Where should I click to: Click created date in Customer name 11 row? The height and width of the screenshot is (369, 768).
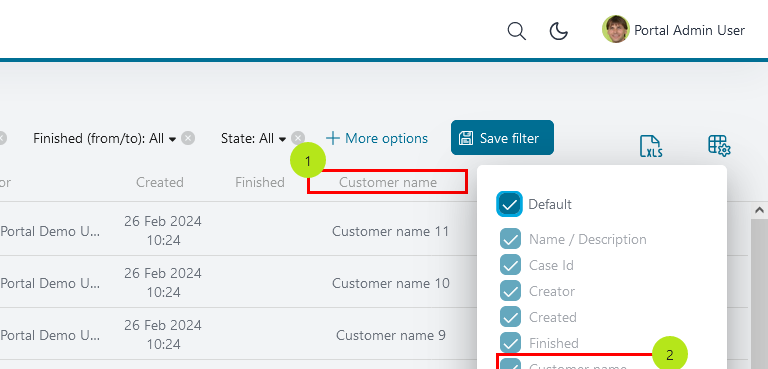click(x=163, y=231)
